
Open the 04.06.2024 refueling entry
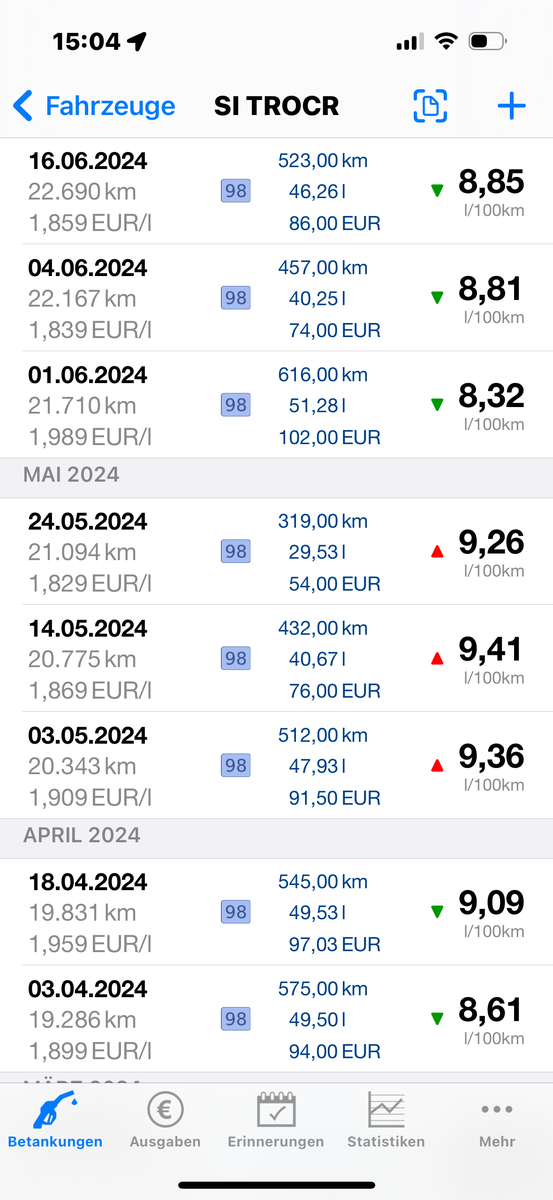tap(276, 298)
